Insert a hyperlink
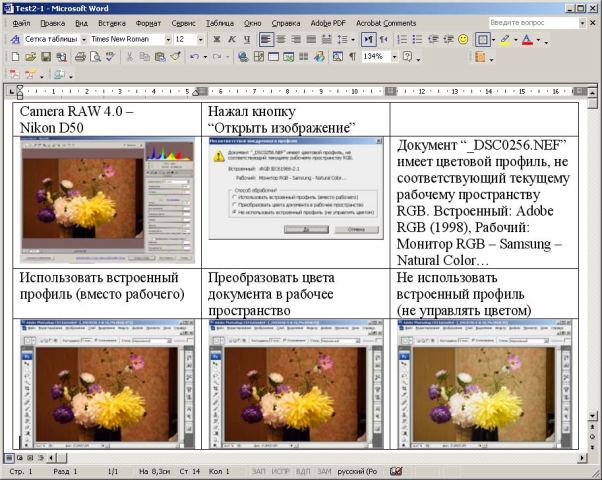 [x=243, y=57]
